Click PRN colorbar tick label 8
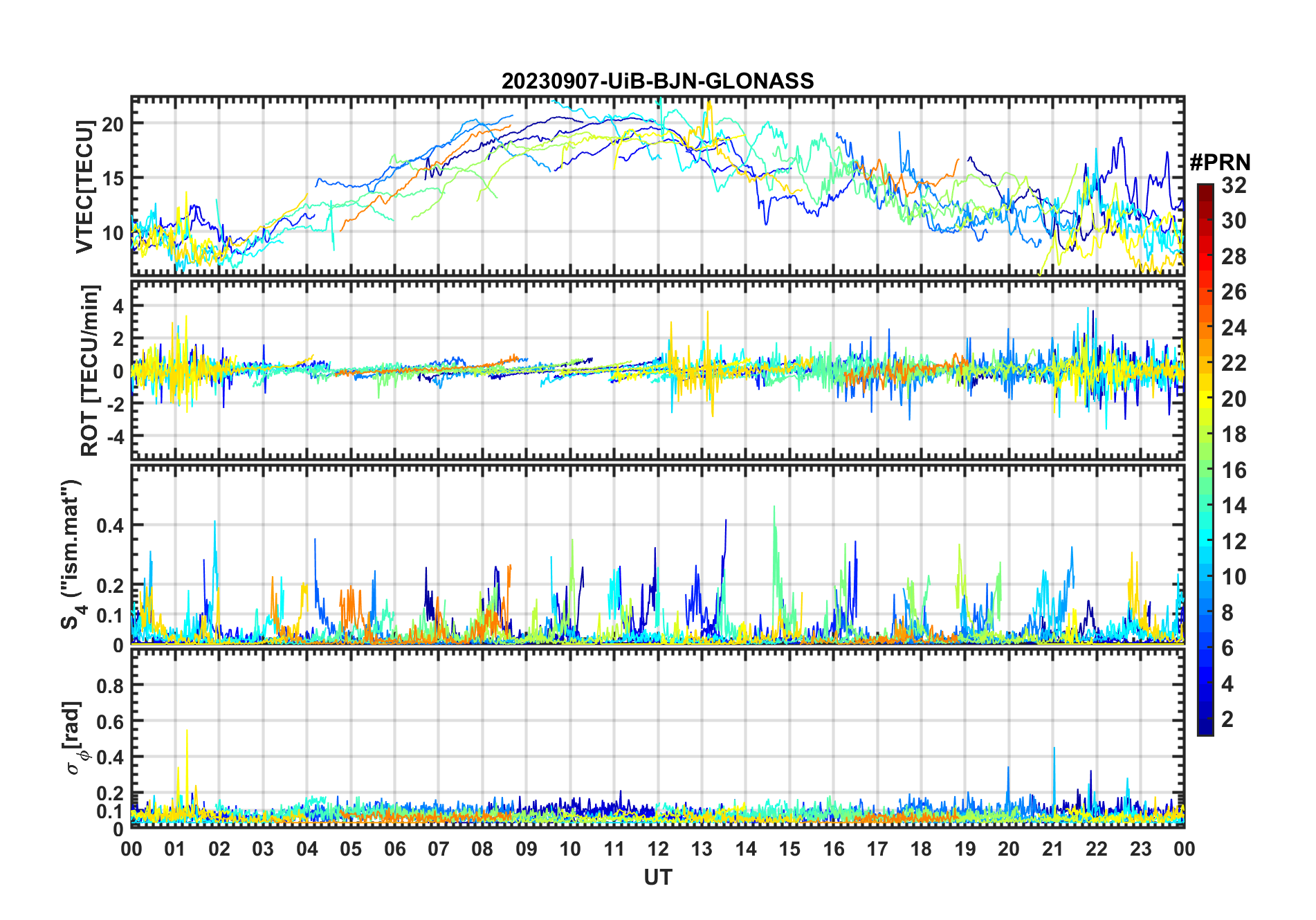Screen dimensions: 1316x920 pyautogui.click(x=1227, y=613)
